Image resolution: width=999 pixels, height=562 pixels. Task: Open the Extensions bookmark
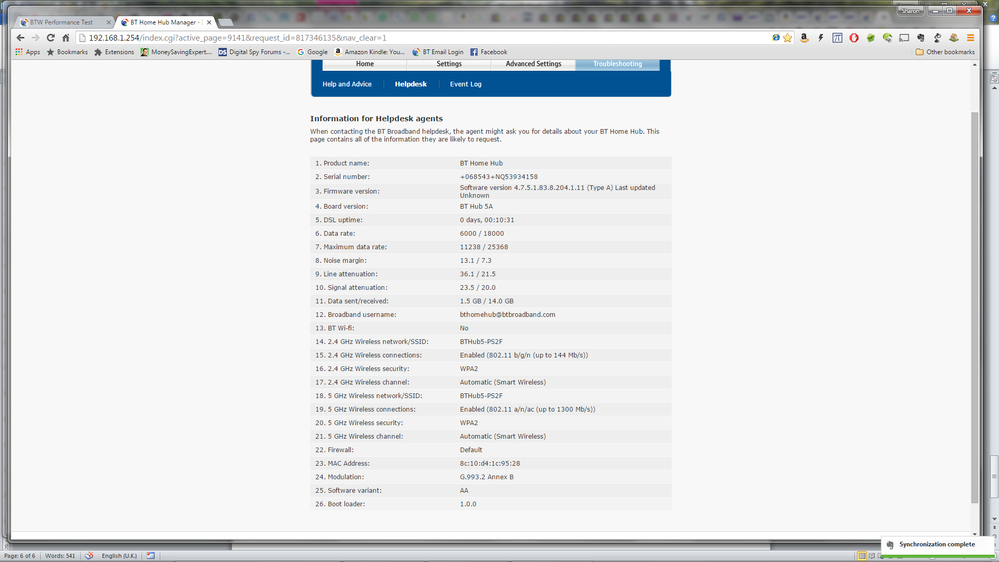[x=114, y=52]
